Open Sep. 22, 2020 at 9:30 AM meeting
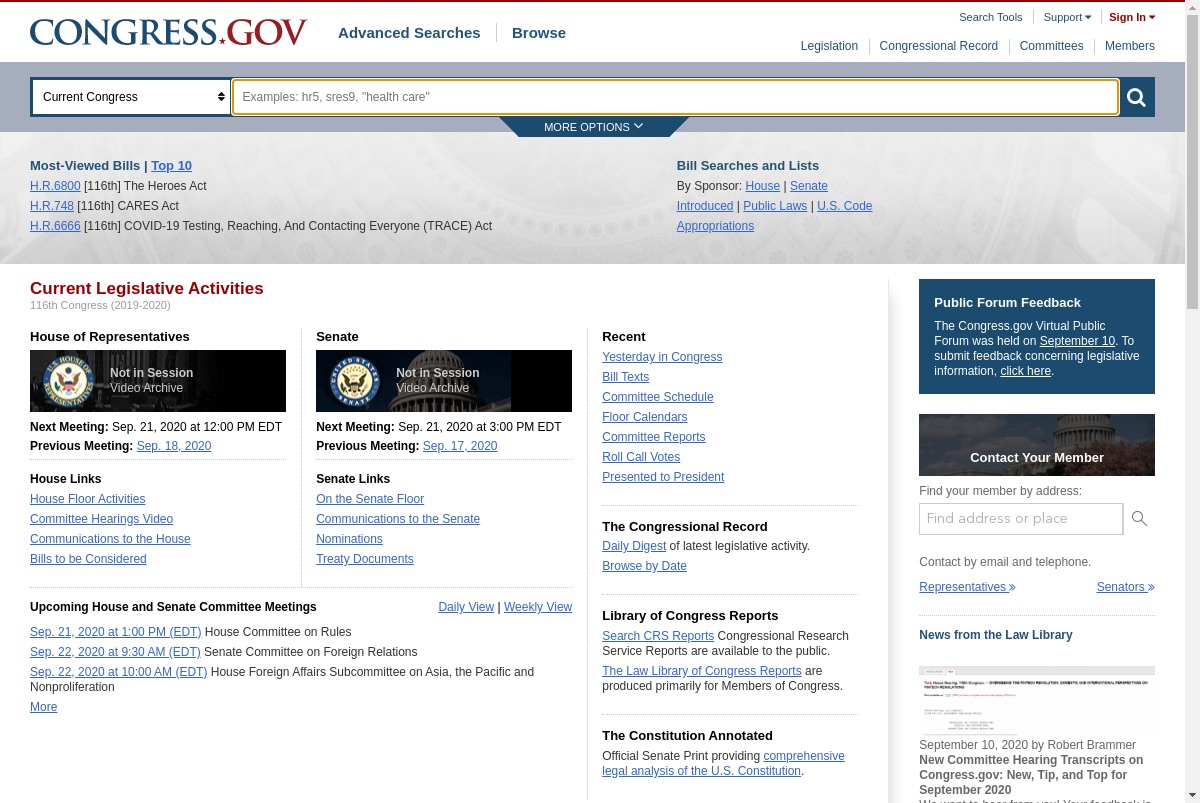Image resolution: width=1200 pixels, height=803 pixels. pos(115,652)
